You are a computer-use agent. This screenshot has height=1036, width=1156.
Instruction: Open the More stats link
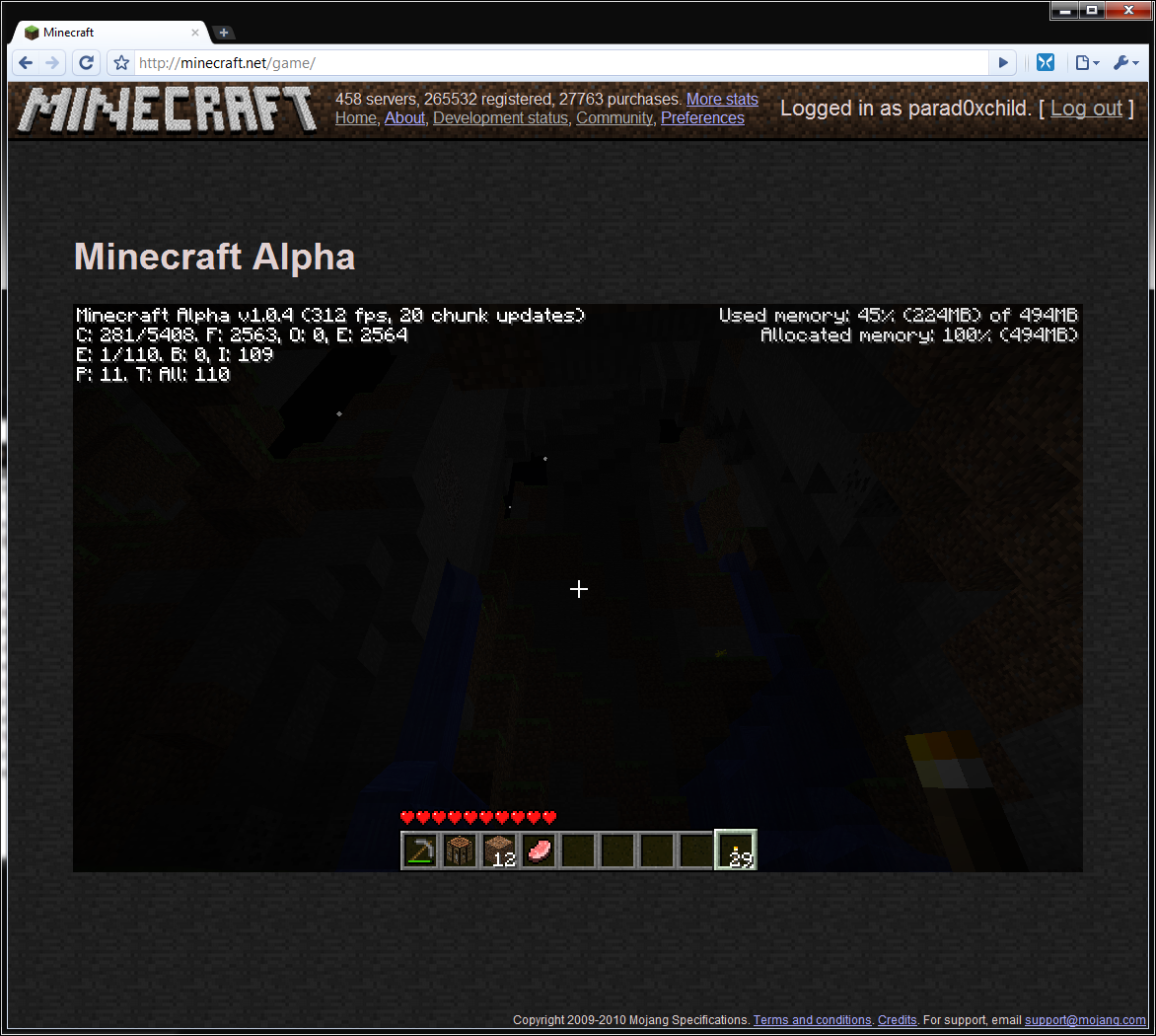pos(722,100)
